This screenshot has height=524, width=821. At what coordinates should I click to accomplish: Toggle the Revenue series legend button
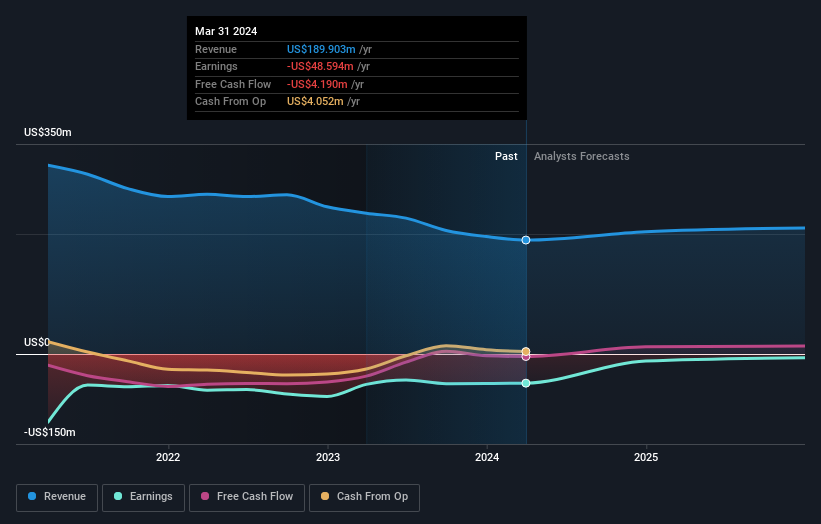[x=57, y=497]
